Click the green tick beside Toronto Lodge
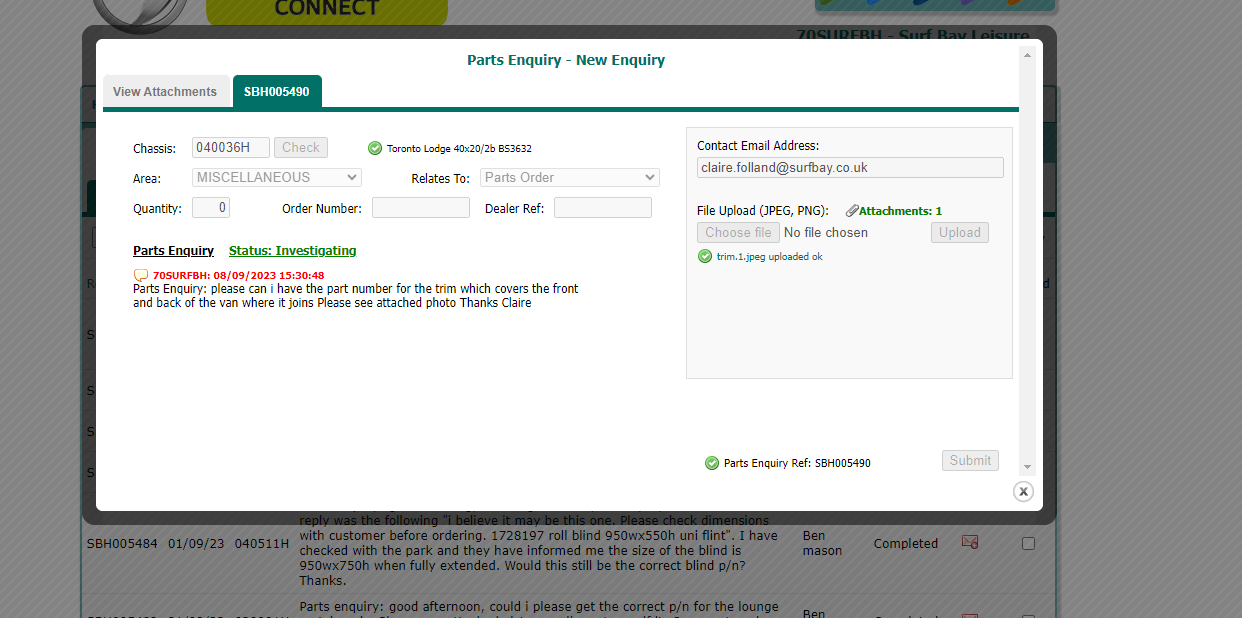This screenshot has height=618, width=1242. coord(375,148)
